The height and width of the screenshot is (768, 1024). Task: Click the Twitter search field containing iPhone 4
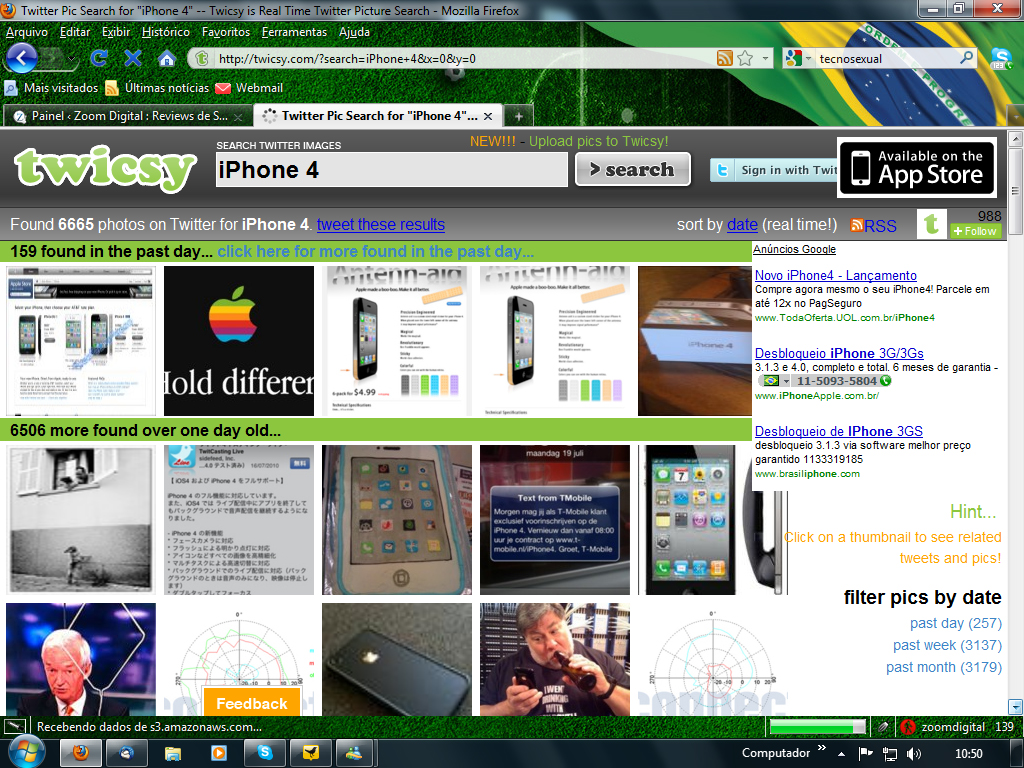392,170
